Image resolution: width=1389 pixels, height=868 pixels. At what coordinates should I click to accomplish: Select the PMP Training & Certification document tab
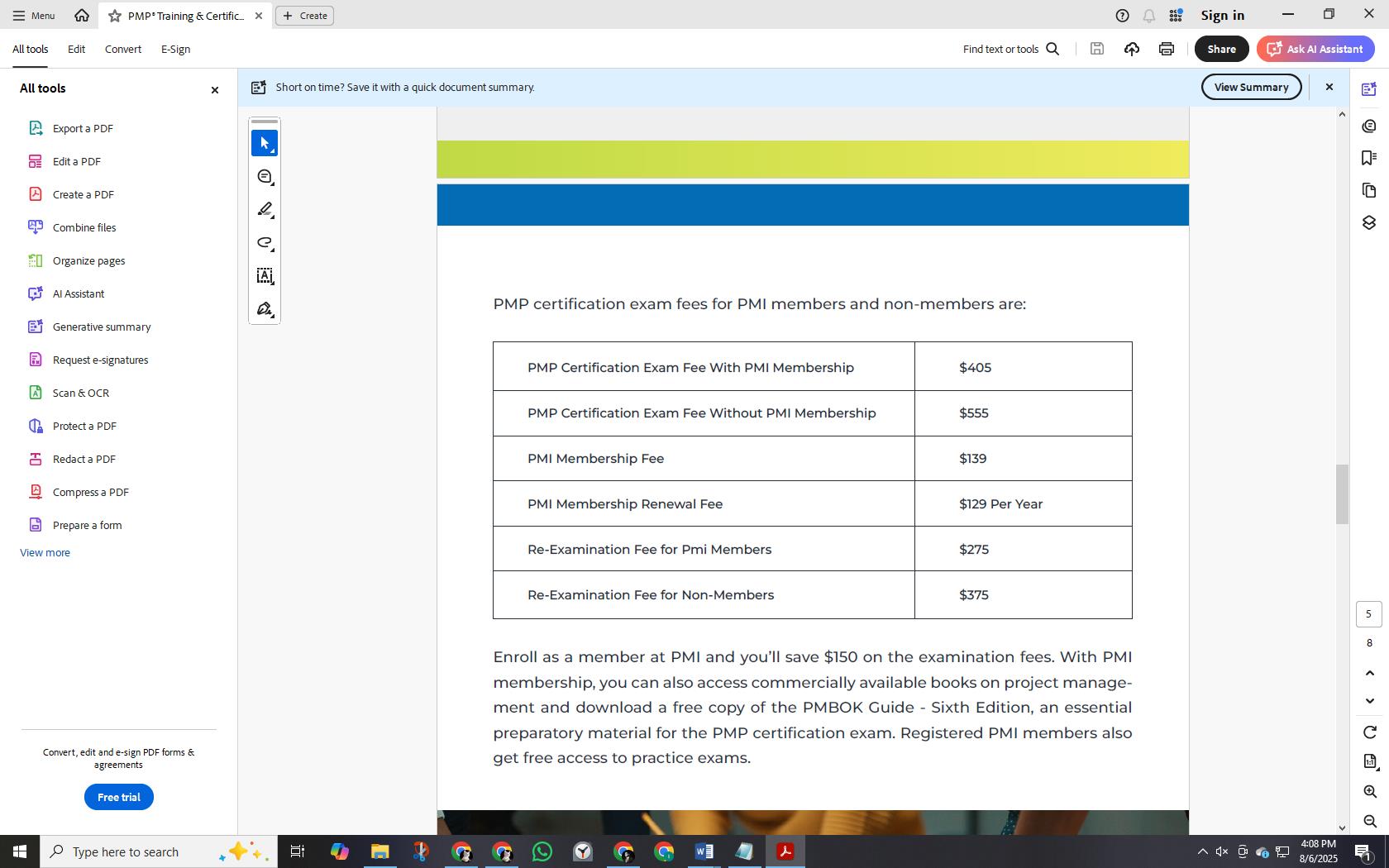[x=185, y=16]
